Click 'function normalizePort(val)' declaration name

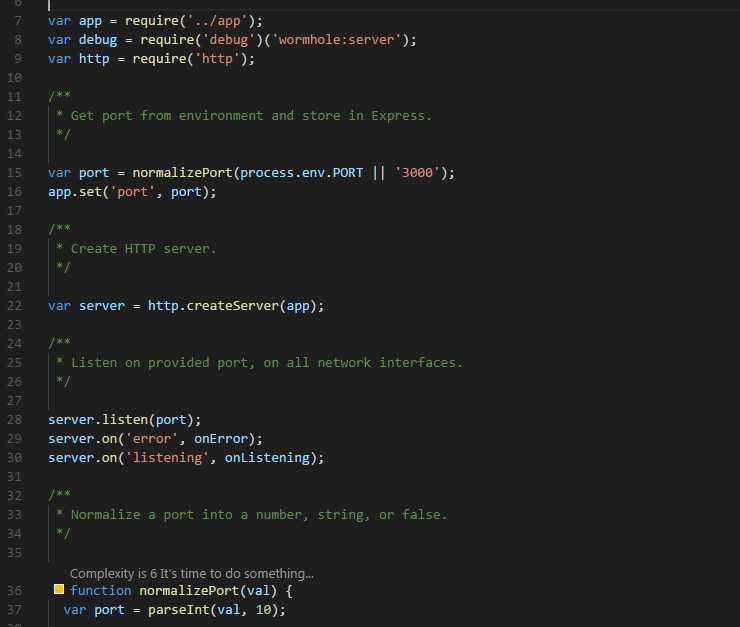189,591
